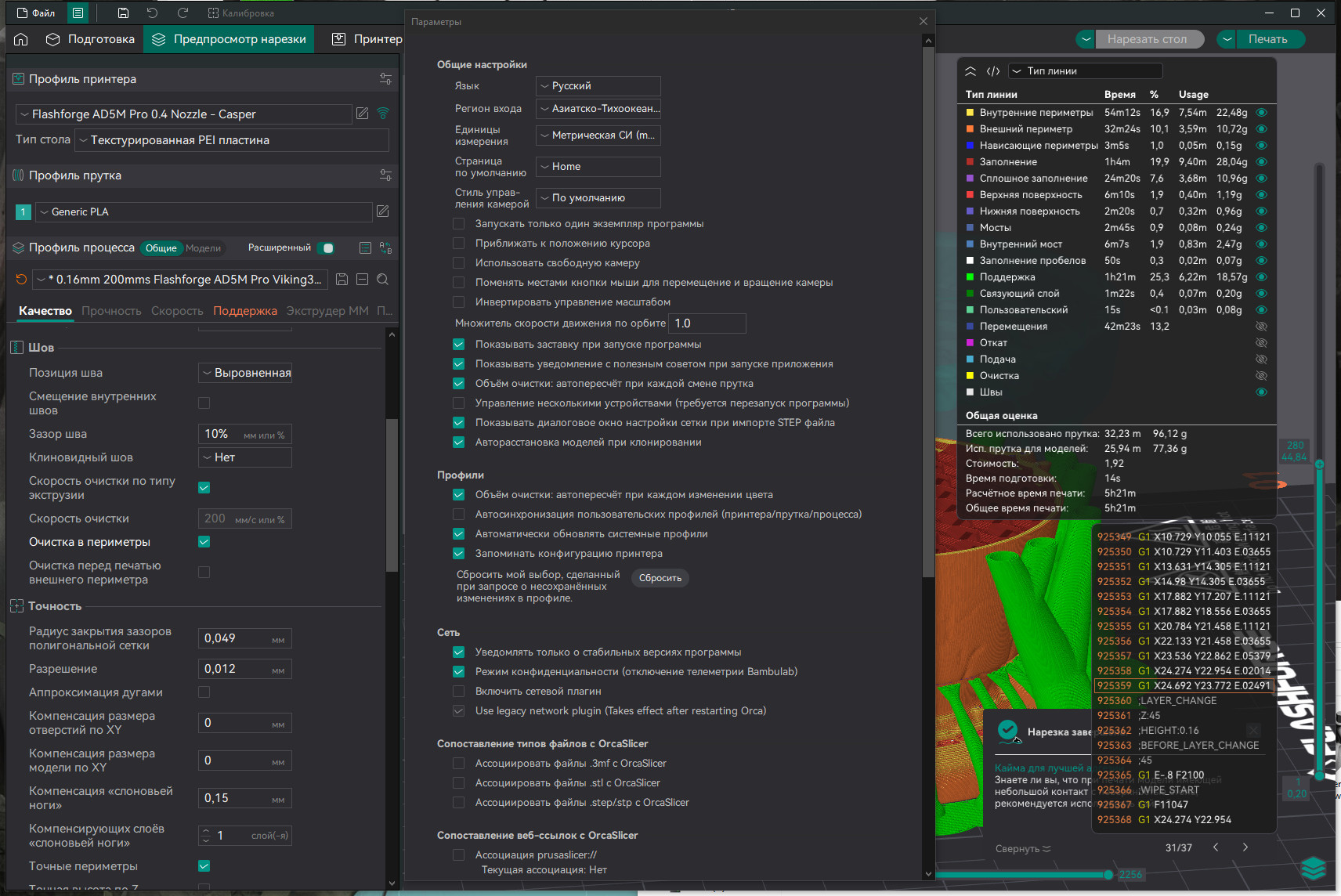Click the printer Wi-Fi connection icon

coord(383,114)
